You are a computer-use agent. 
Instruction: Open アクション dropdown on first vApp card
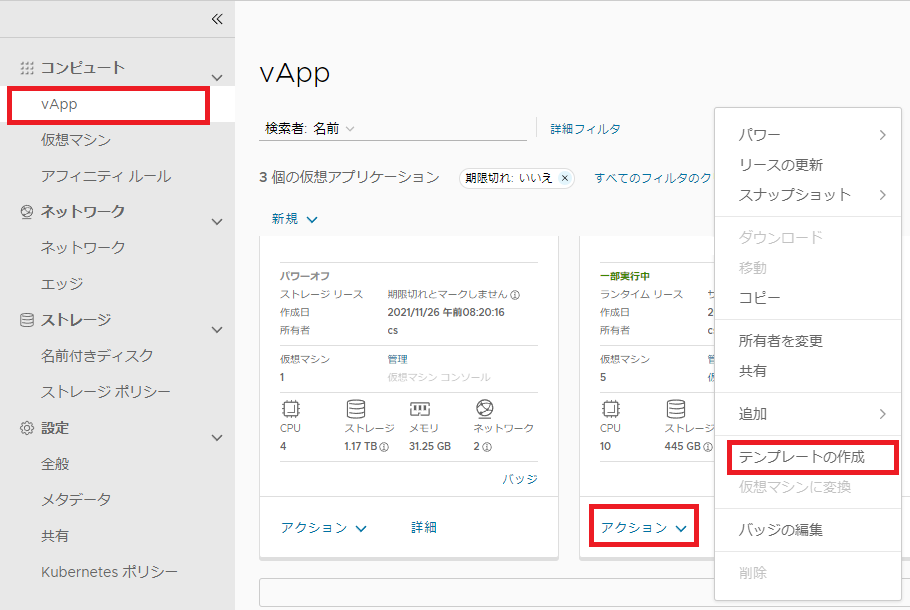[323, 528]
